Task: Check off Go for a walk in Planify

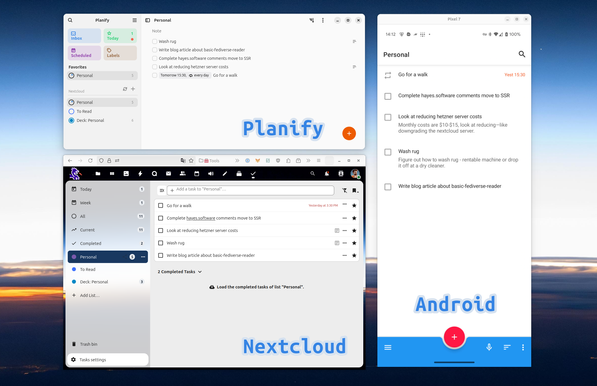Action: pyautogui.click(x=155, y=75)
